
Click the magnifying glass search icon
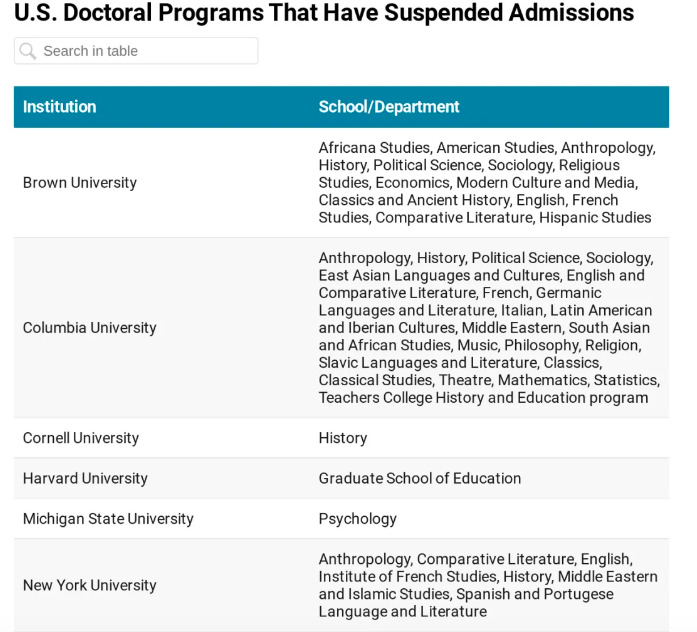click(28, 51)
